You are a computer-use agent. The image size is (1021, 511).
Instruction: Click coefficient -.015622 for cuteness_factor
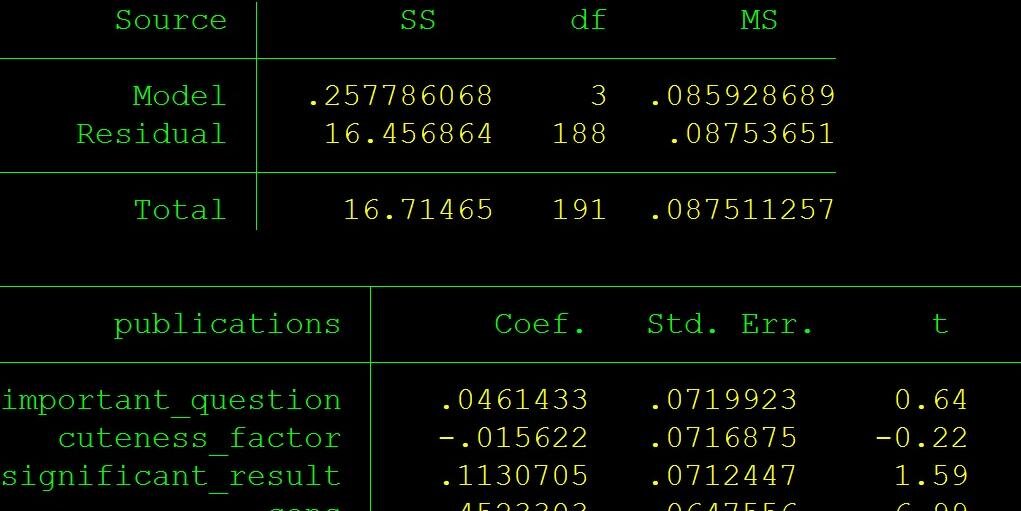[514, 437]
